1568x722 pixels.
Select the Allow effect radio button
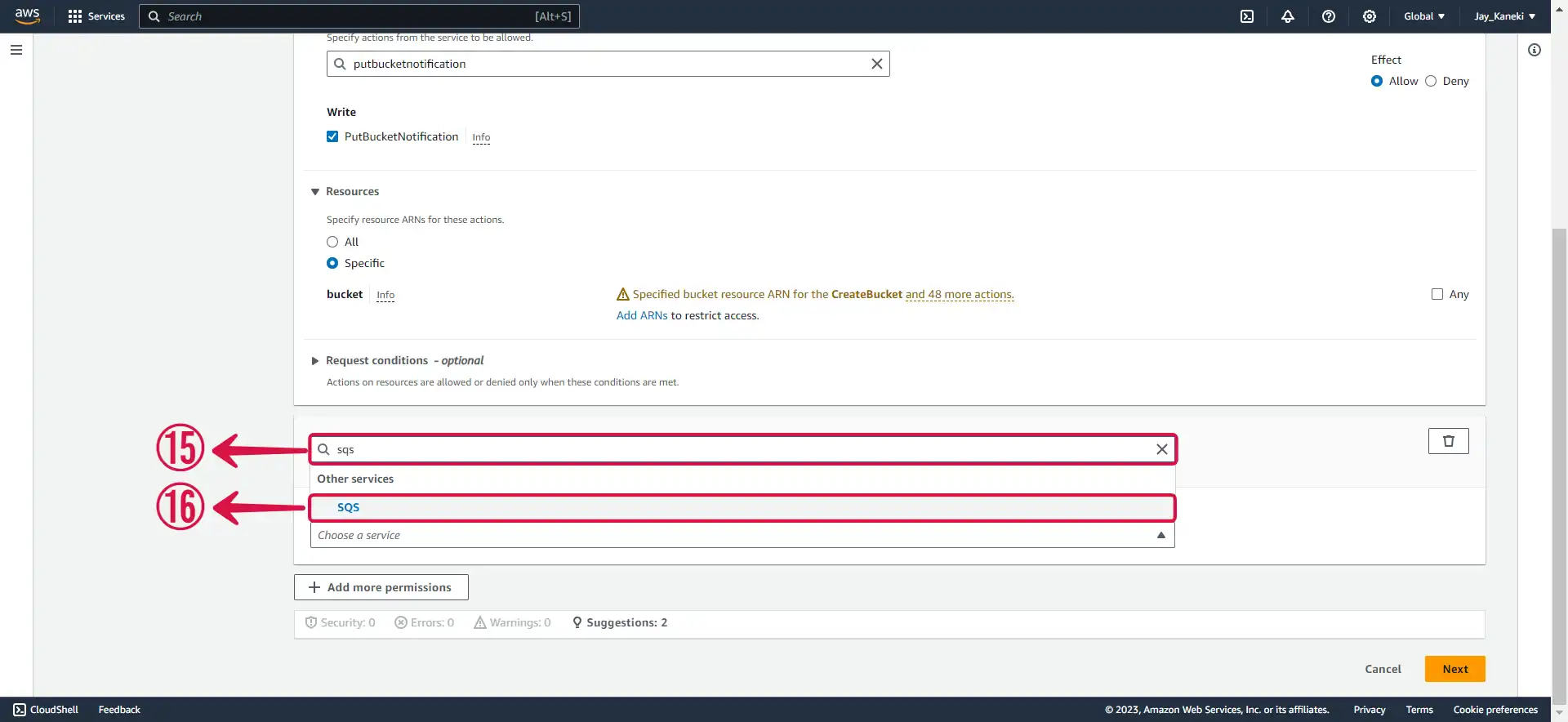(1377, 81)
